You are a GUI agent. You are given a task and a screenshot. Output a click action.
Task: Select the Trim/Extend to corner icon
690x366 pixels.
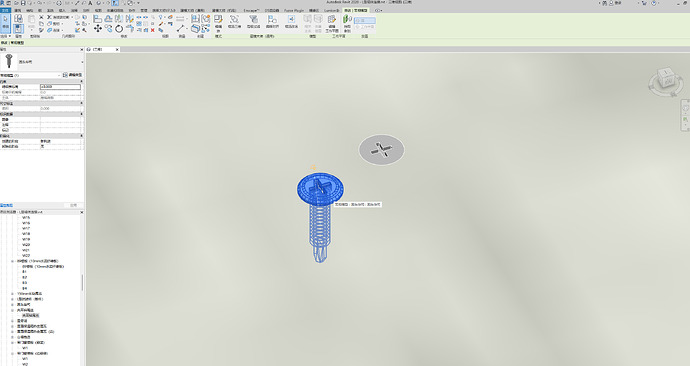129,29
